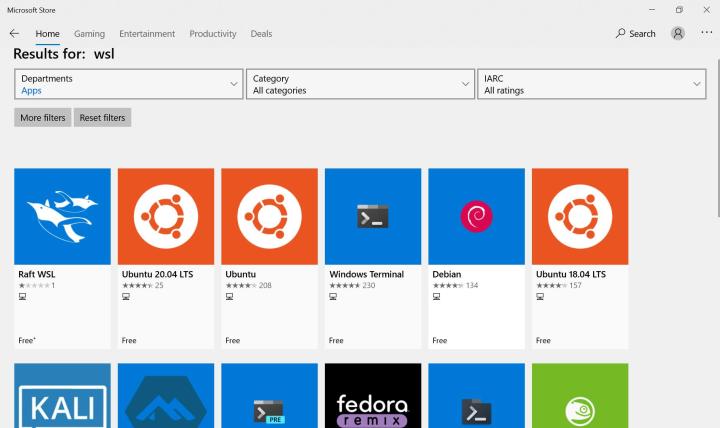Image resolution: width=720 pixels, height=428 pixels.
Task: Click the PC device icon under Windows Terminal
Action: click(x=333, y=297)
